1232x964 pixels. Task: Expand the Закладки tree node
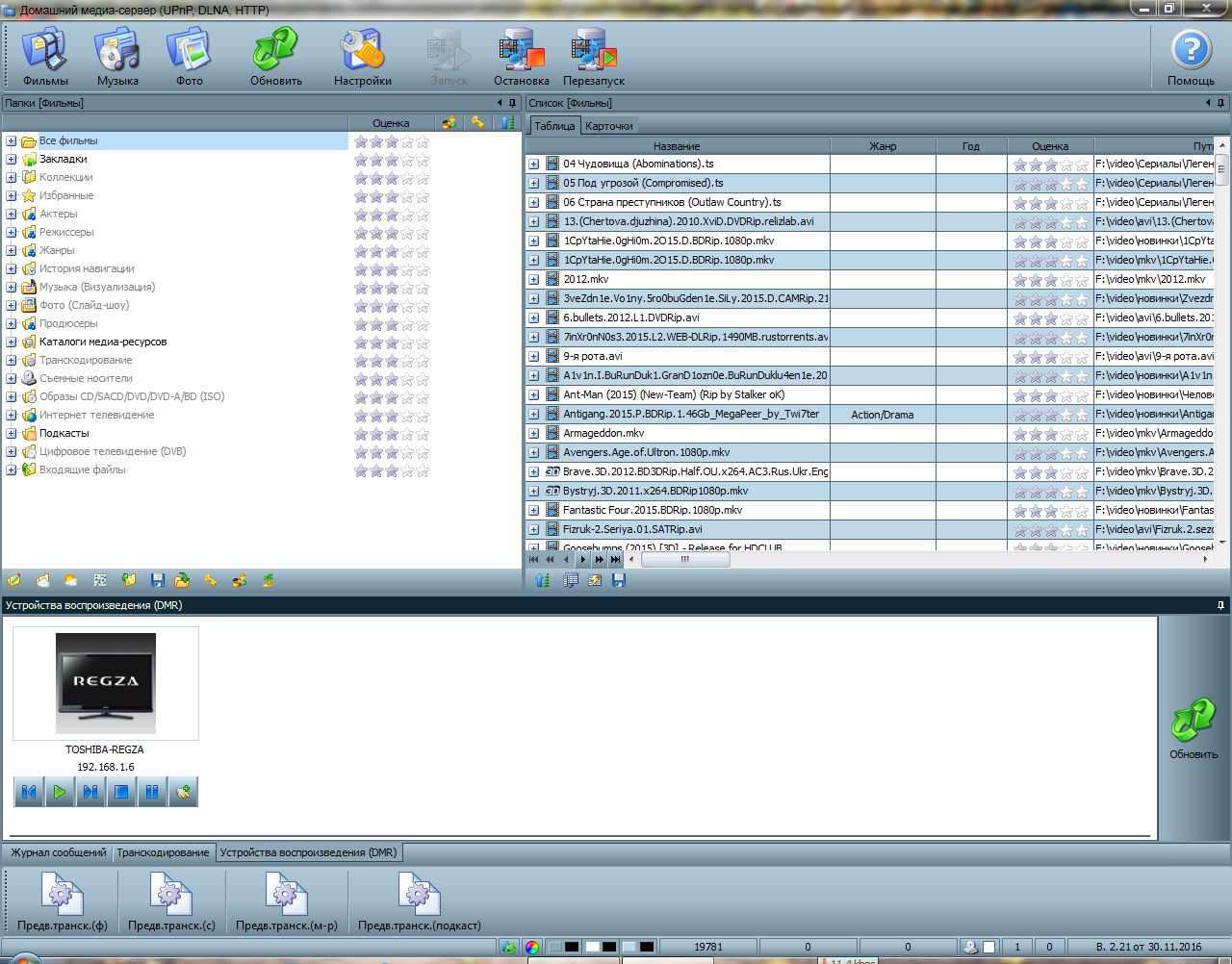(x=12, y=160)
